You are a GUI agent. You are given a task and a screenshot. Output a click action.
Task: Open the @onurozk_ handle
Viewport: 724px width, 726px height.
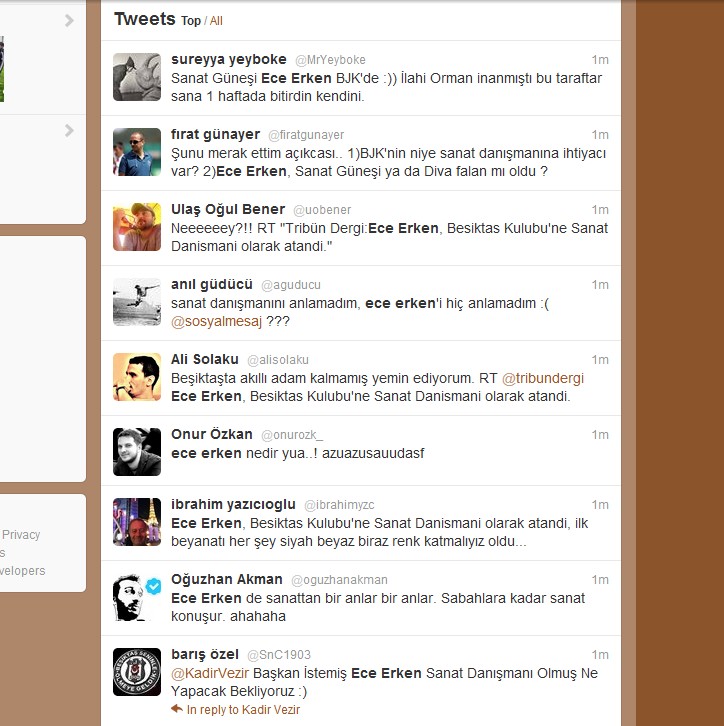pyautogui.click(x=292, y=435)
